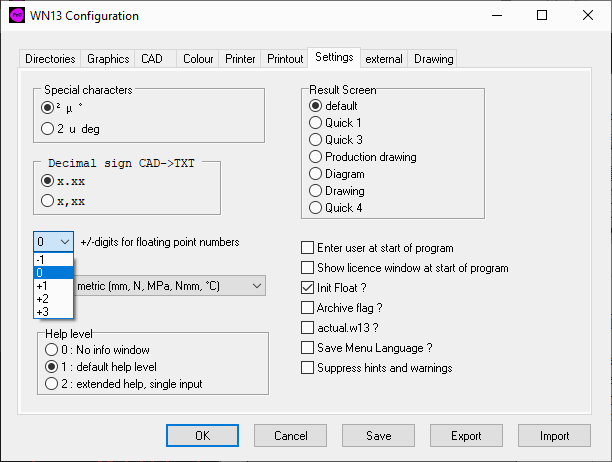The image size is (612, 462).
Task: Enable Enter user at start of program
Action: (x=309, y=248)
